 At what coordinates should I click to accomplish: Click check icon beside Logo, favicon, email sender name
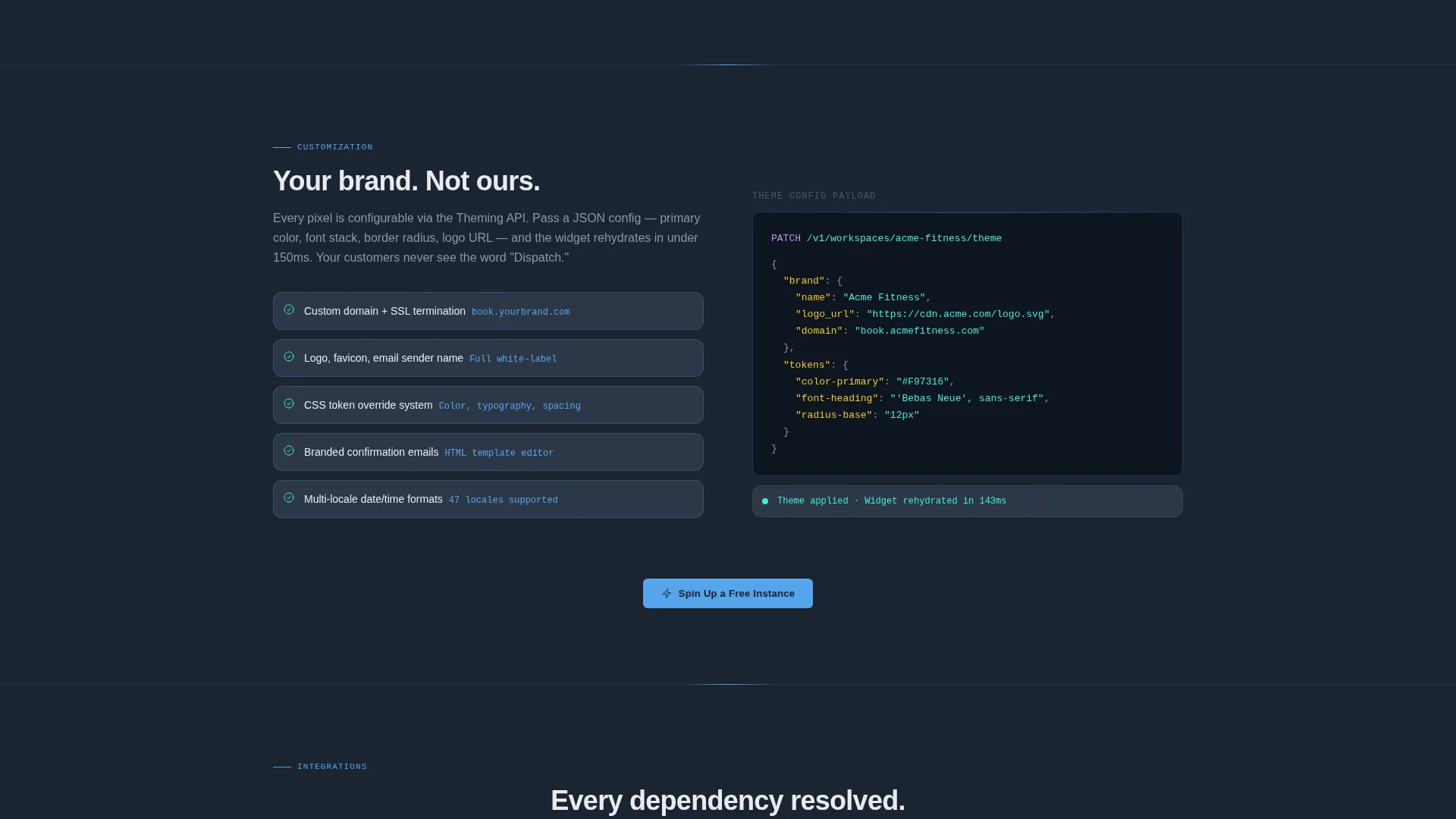coord(289,356)
